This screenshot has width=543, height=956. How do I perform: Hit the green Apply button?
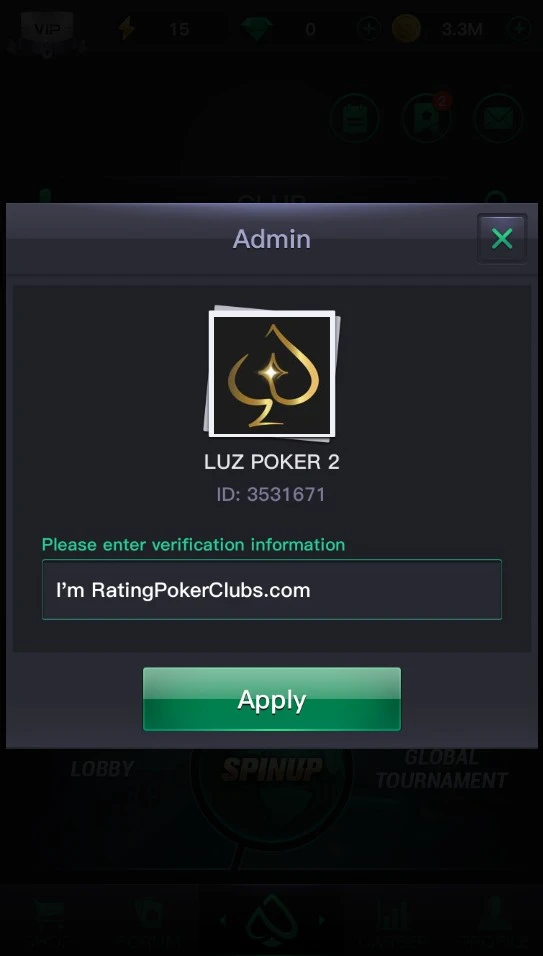pyautogui.click(x=272, y=699)
